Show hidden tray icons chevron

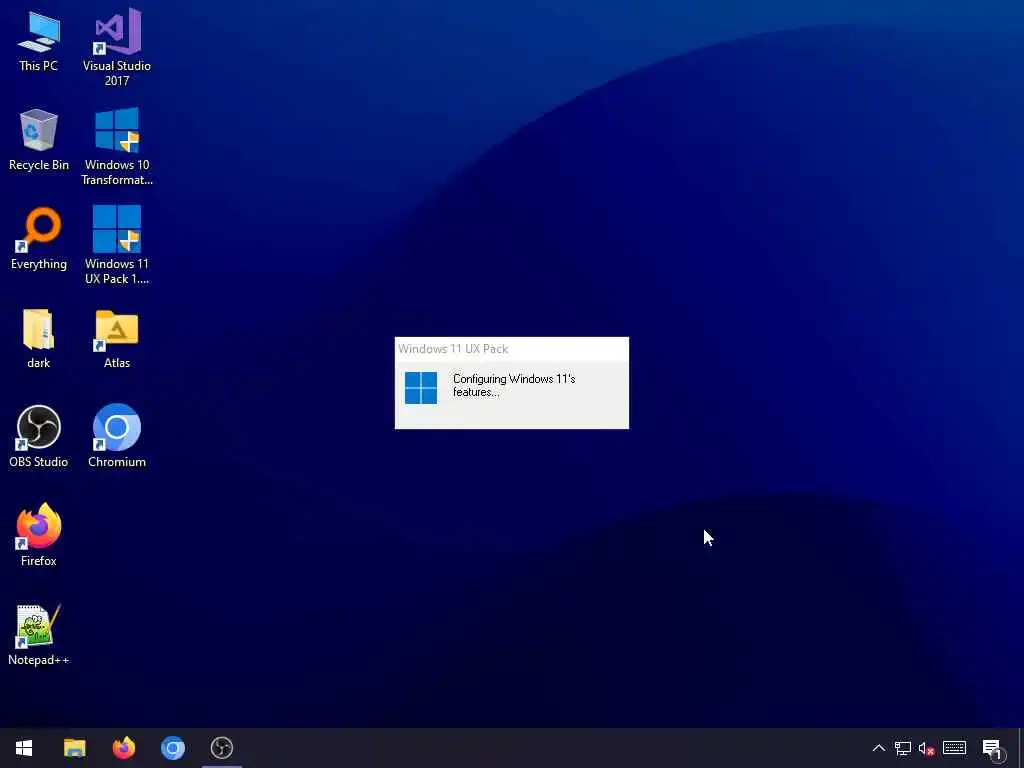coord(879,748)
